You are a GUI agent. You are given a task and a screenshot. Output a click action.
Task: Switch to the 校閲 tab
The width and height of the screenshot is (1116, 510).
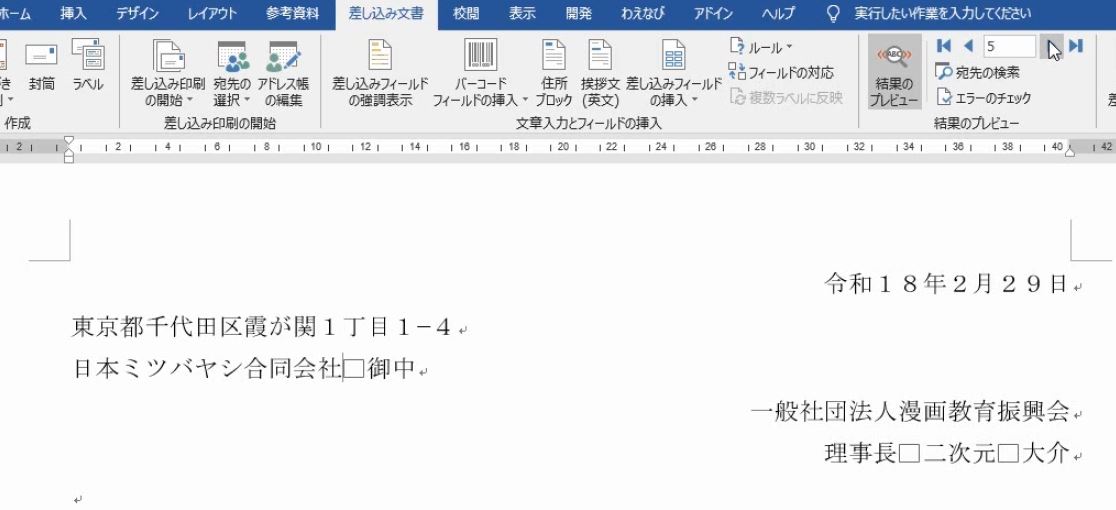click(x=465, y=14)
